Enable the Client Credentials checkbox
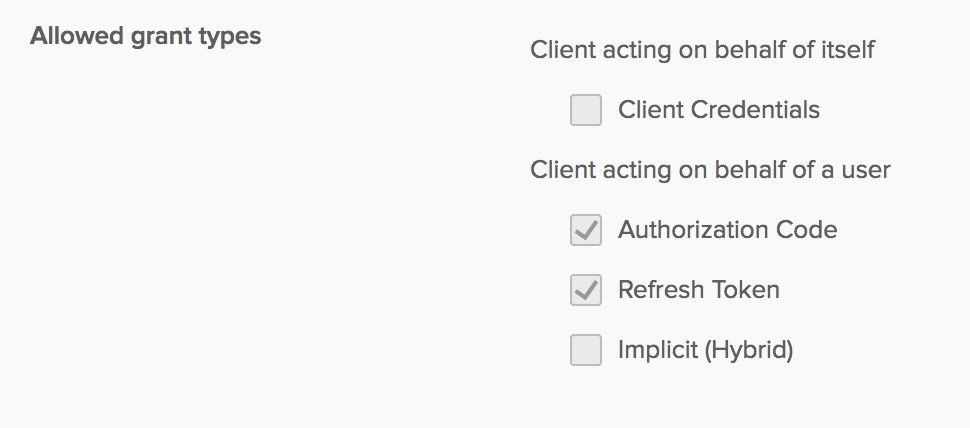This screenshot has width=970, height=428. pos(586,110)
